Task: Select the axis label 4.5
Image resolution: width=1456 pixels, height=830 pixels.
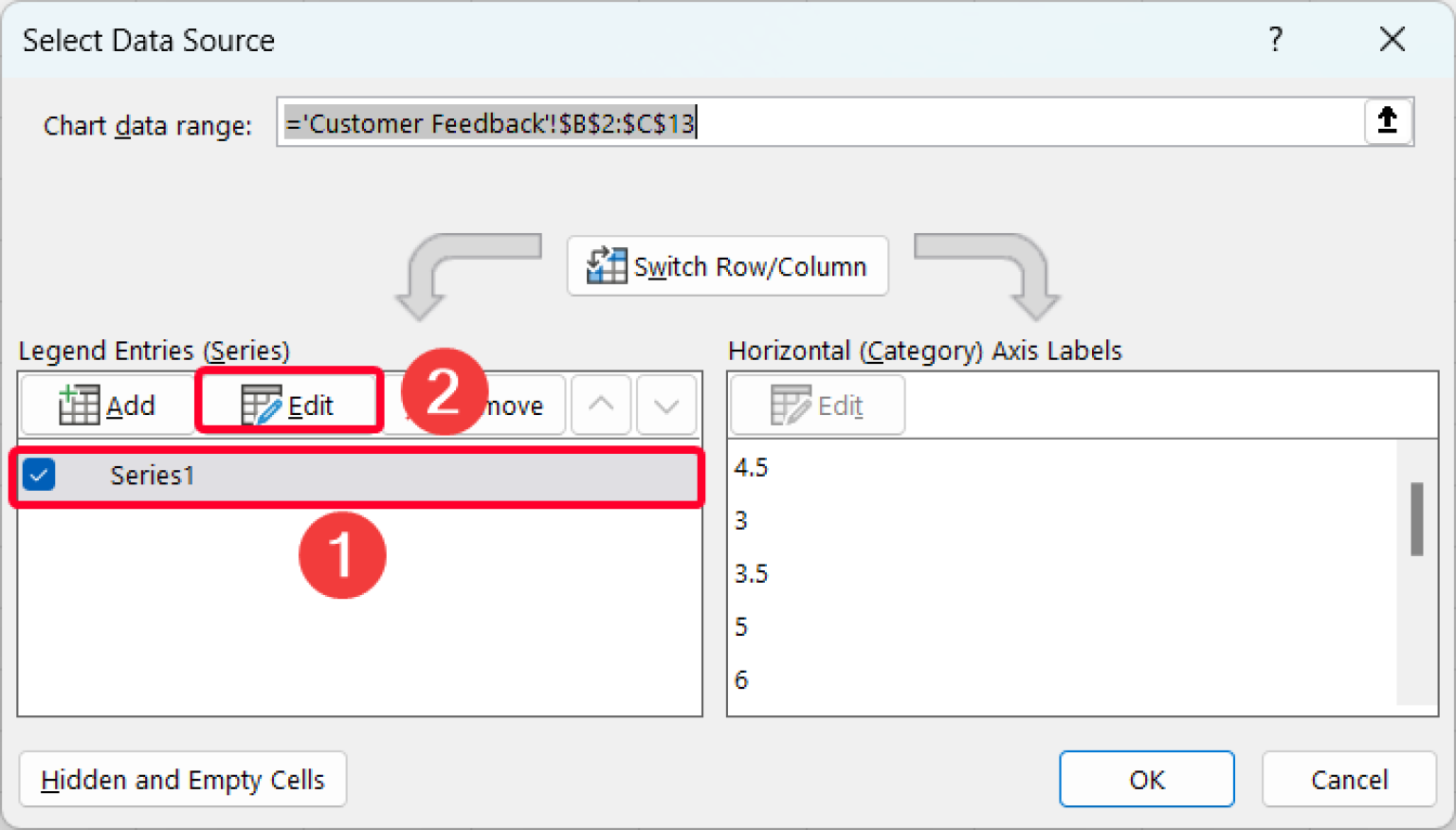Action: [750, 466]
